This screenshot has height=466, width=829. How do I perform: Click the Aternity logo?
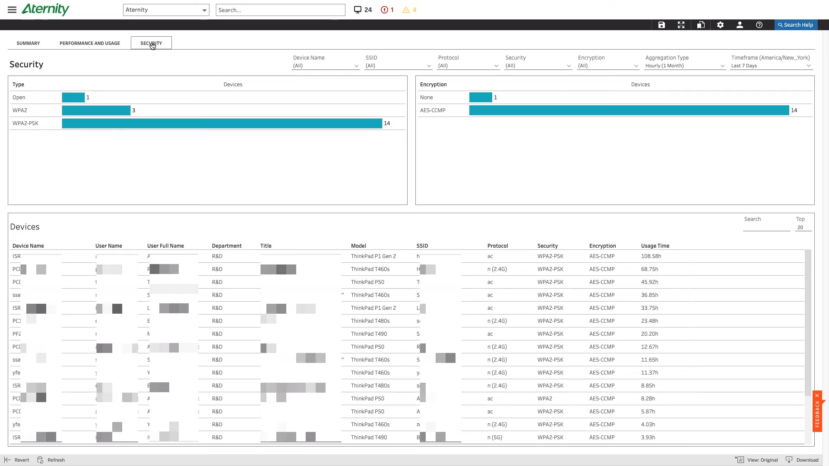click(x=45, y=10)
